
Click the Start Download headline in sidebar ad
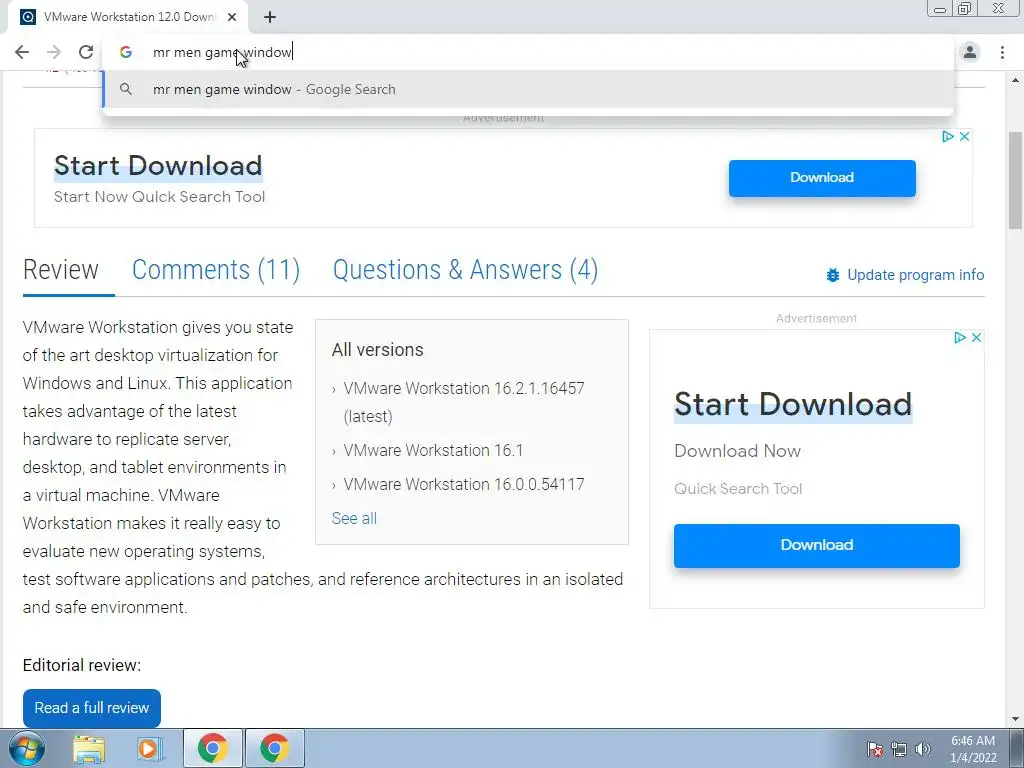793,404
